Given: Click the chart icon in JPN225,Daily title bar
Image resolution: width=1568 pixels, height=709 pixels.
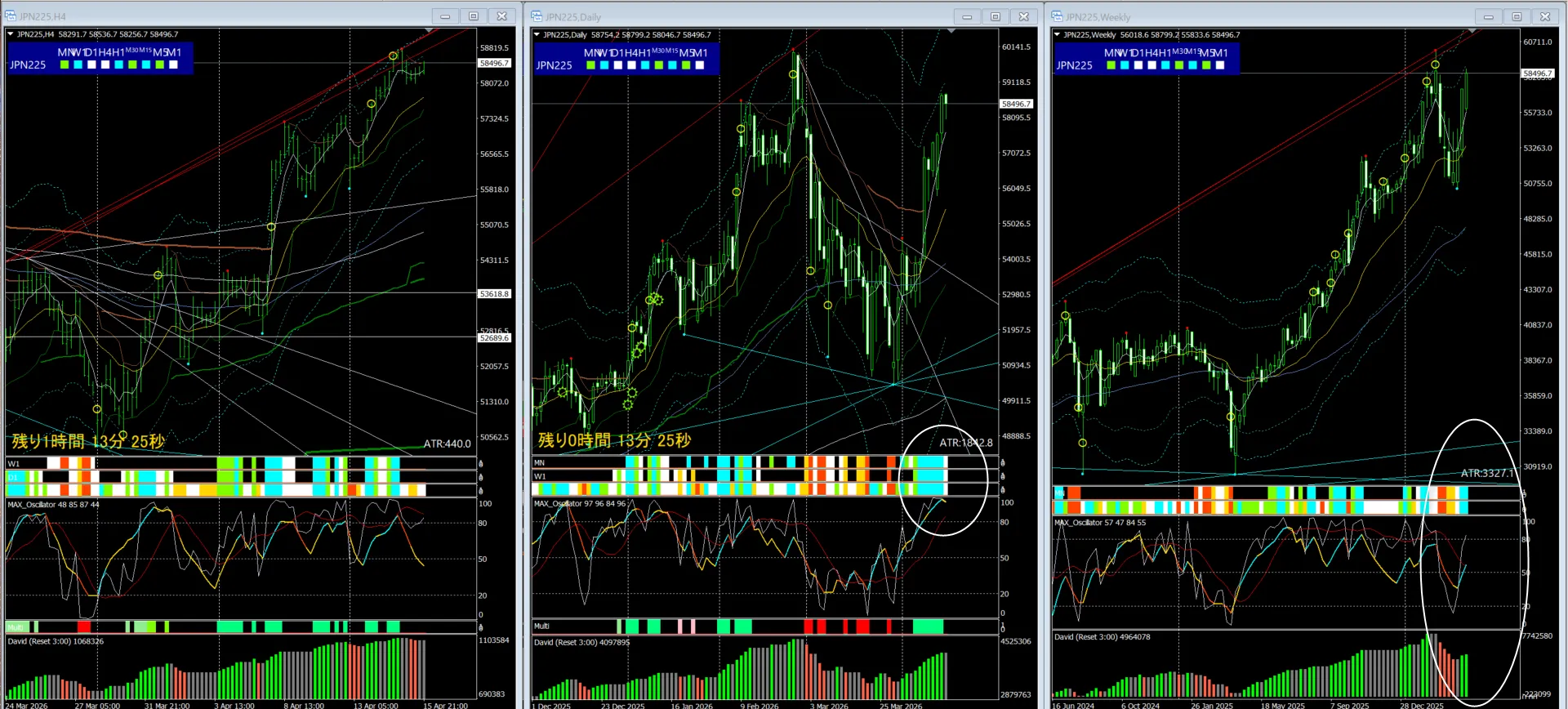Looking at the screenshot, I should tap(537, 16).
